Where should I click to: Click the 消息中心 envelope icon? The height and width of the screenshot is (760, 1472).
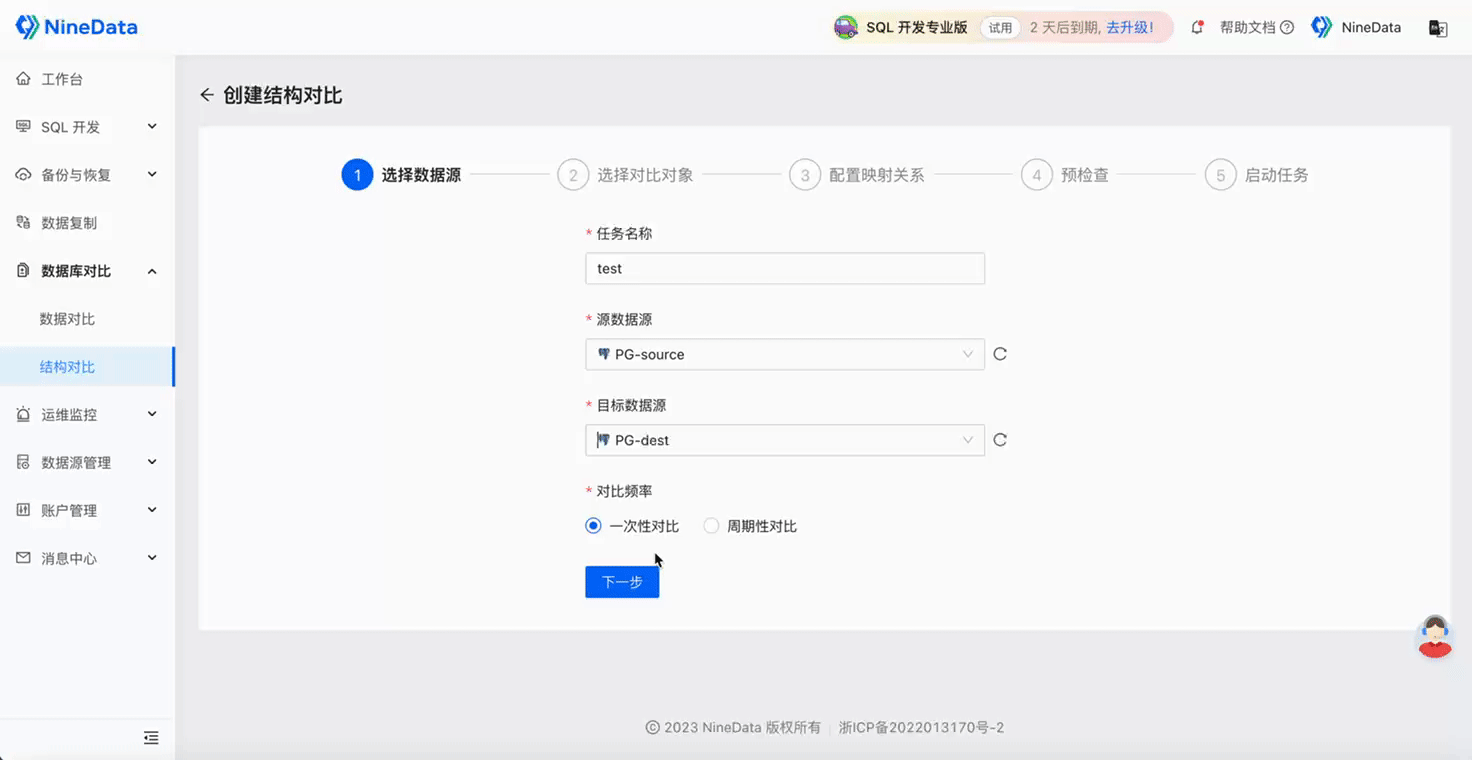point(23,558)
